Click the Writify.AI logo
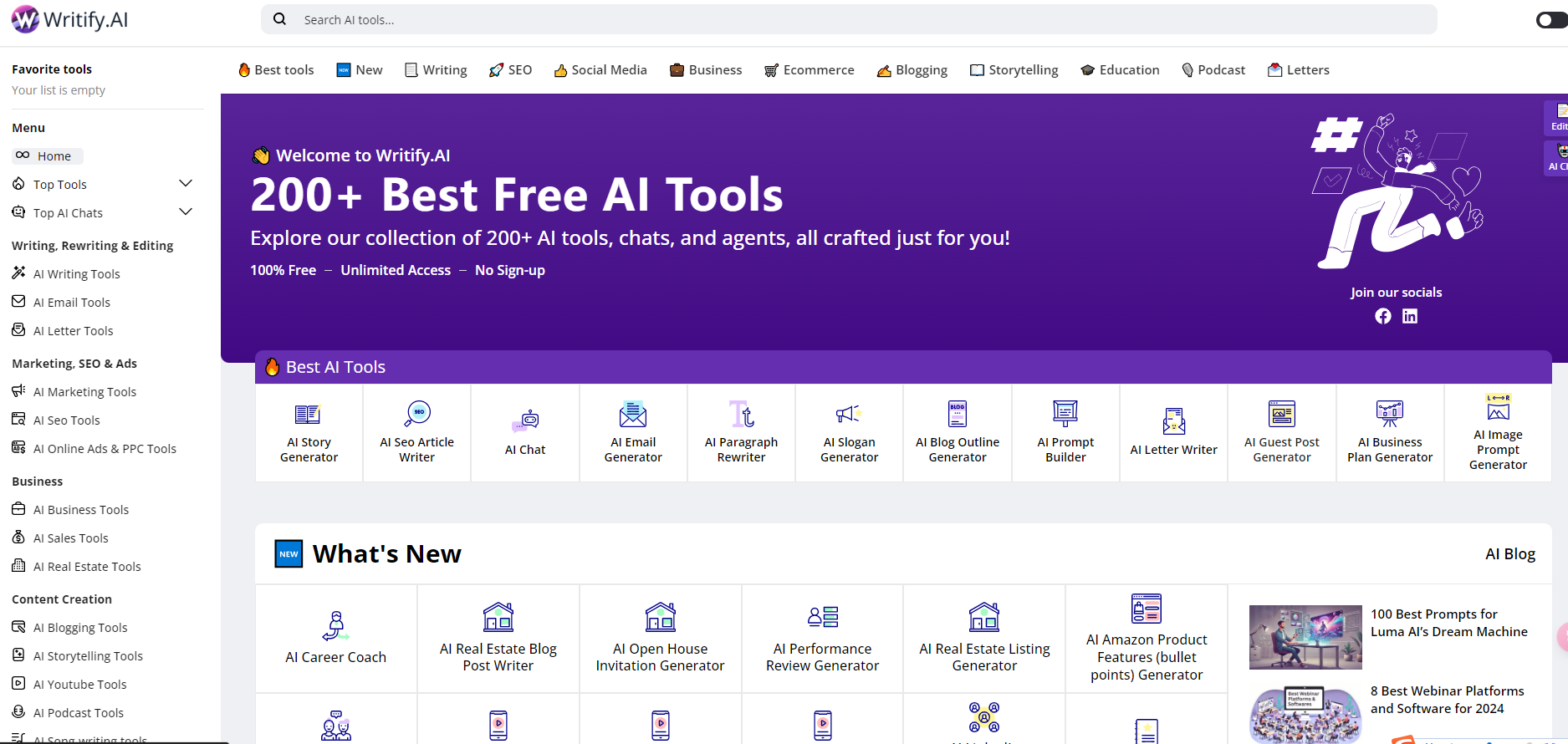This screenshot has width=1568, height=744. [x=70, y=19]
